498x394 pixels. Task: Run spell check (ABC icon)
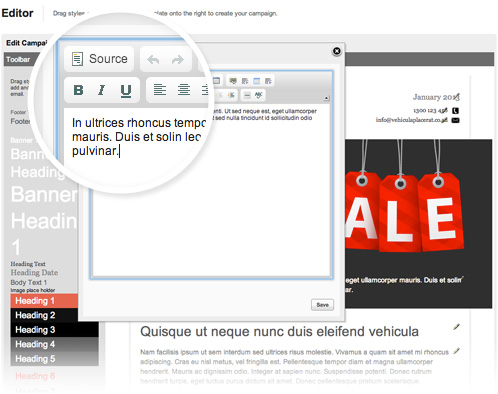click(x=258, y=95)
